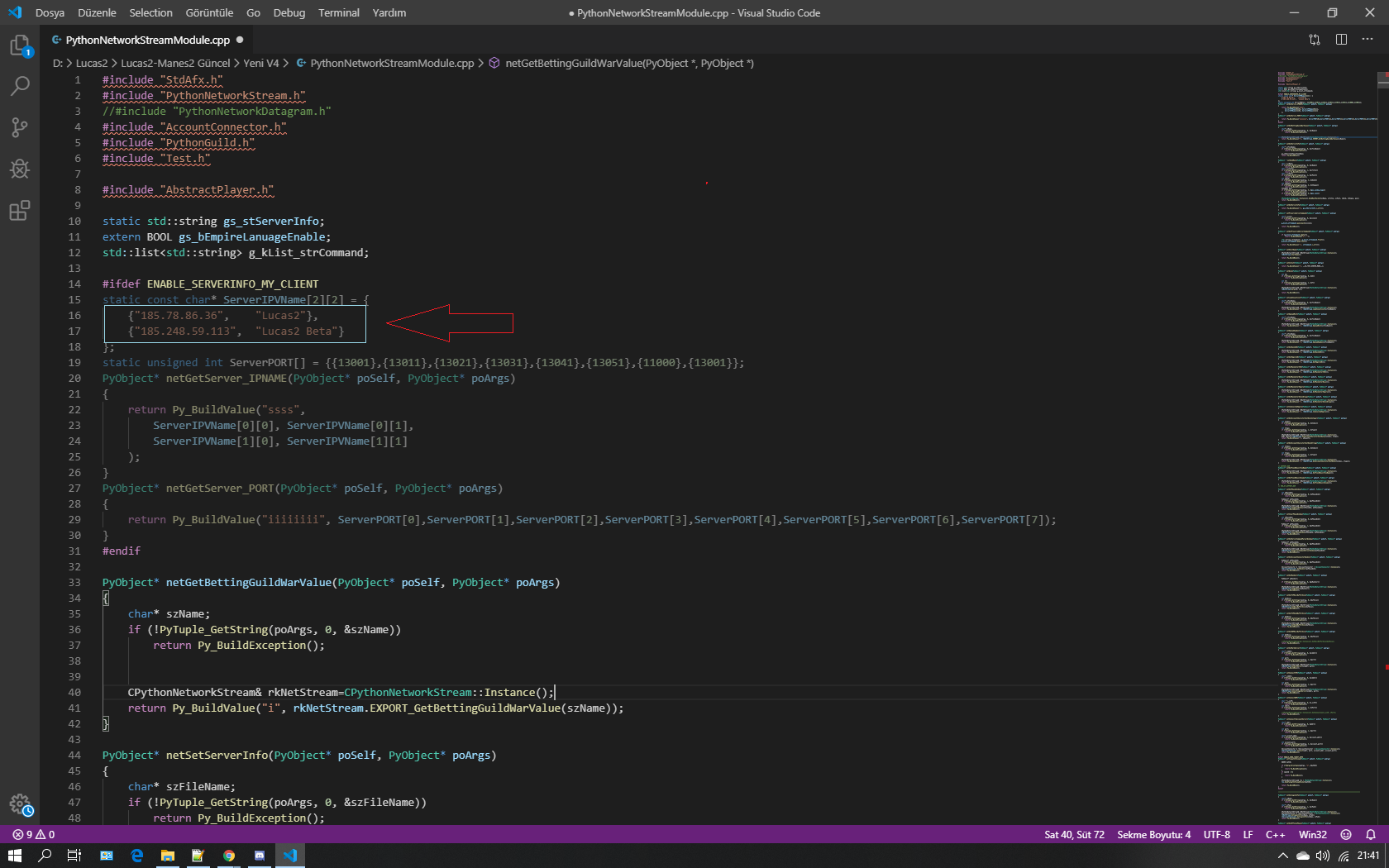Open Windows taskbar search

45,856
